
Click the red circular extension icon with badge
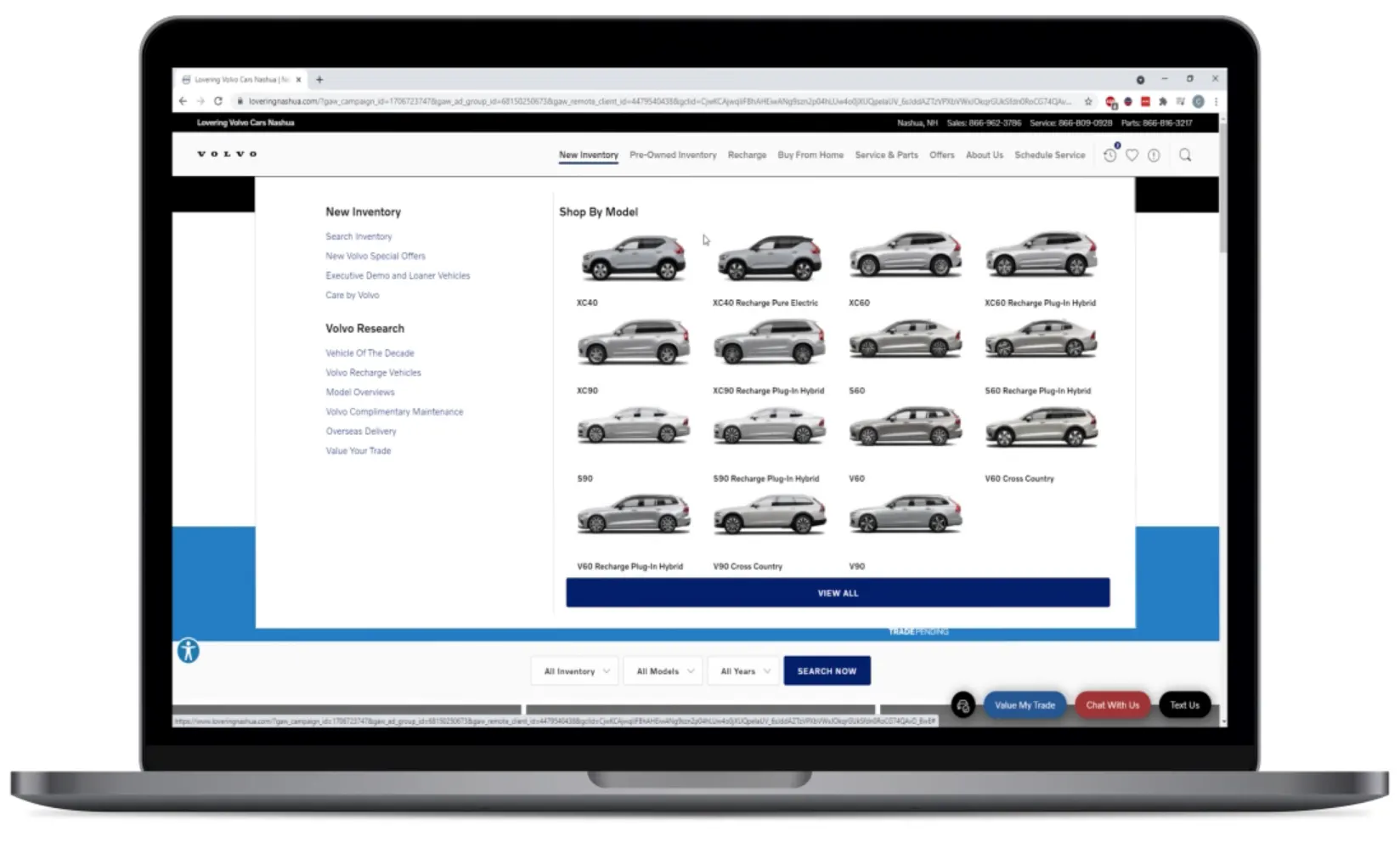point(1111,101)
